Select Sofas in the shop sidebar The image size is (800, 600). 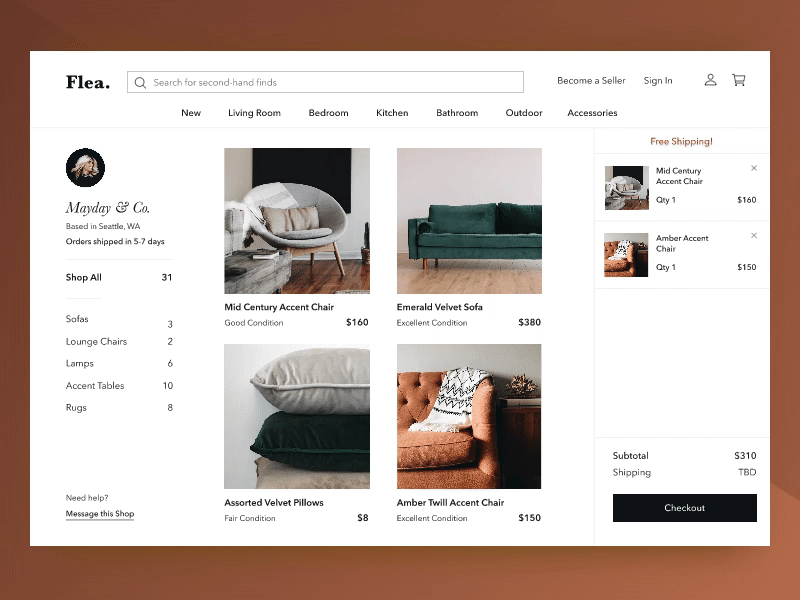coord(78,319)
